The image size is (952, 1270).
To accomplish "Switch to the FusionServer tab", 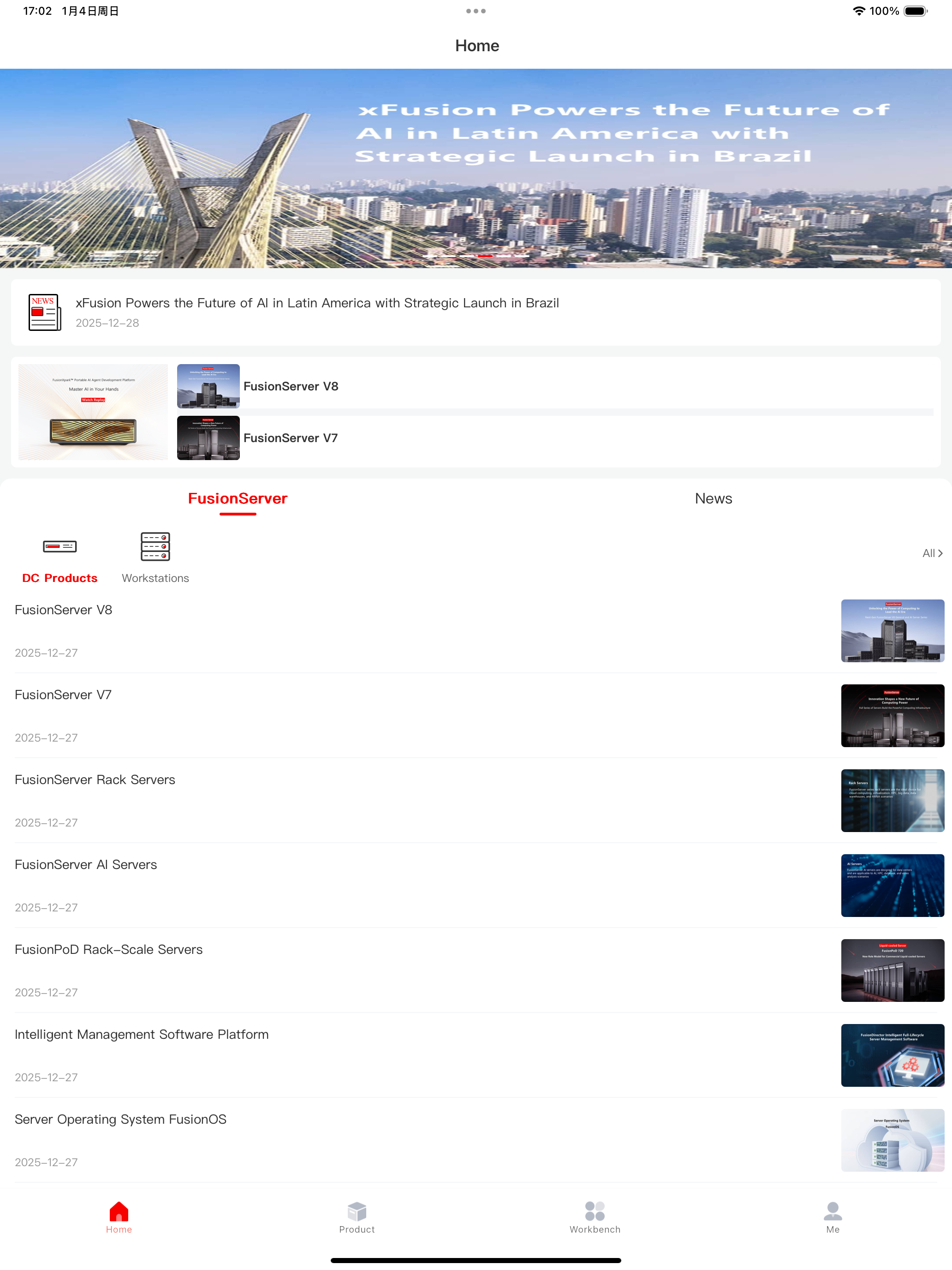I will pyautogui.click(x=238, y=498).
